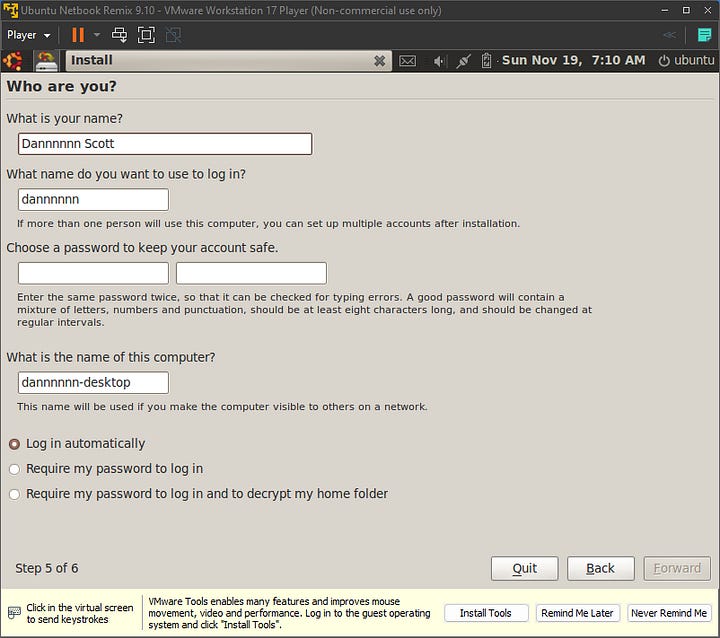720x638 pixels.
Task: Click the VMware Workstation title bar icon
Action: 10,10
